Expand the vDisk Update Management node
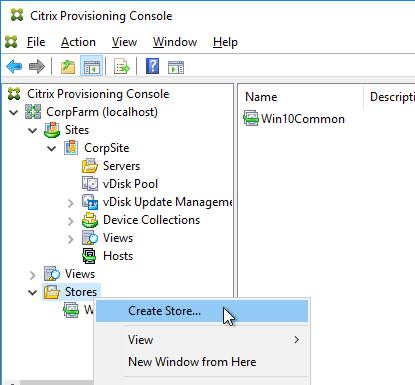The image size is (415, 385). pos(71,203)
